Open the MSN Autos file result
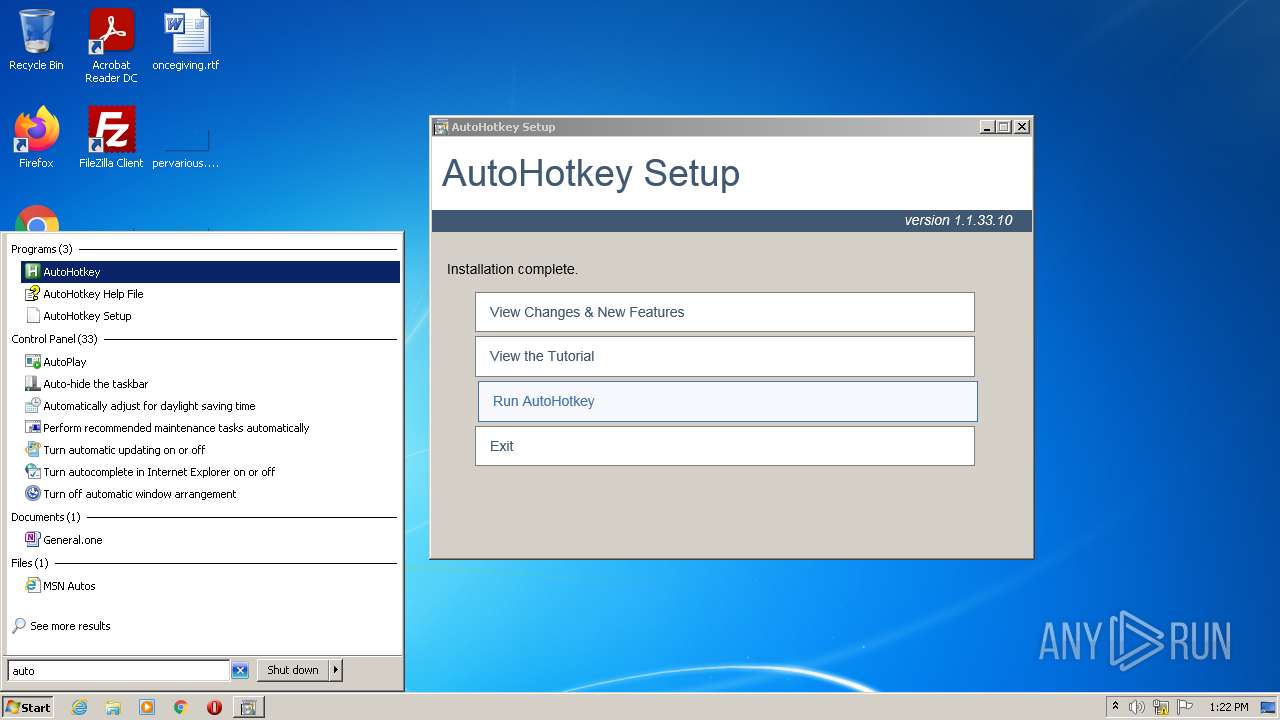Image resolution: width=1280 pixels, height=720 pixels. point(210,586)
